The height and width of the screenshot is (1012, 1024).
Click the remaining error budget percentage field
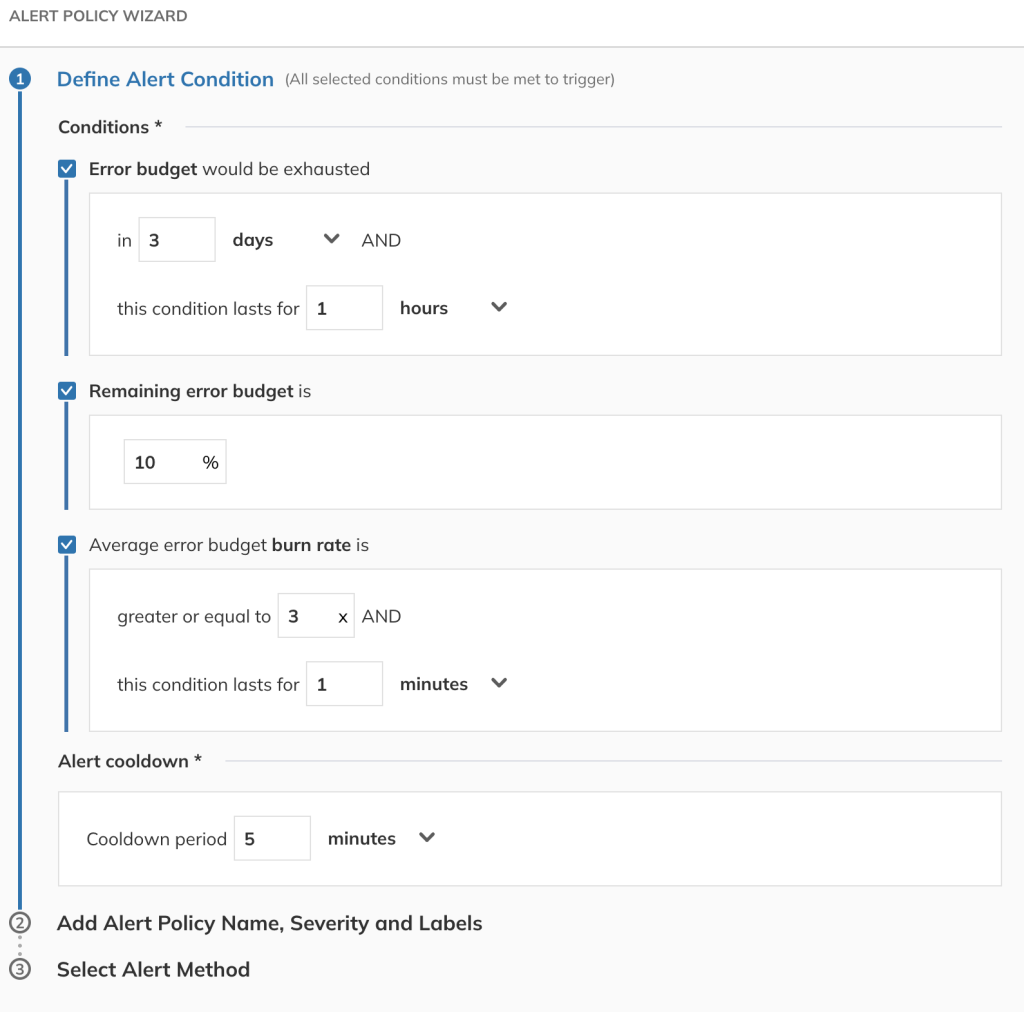(x=165, y=461)
